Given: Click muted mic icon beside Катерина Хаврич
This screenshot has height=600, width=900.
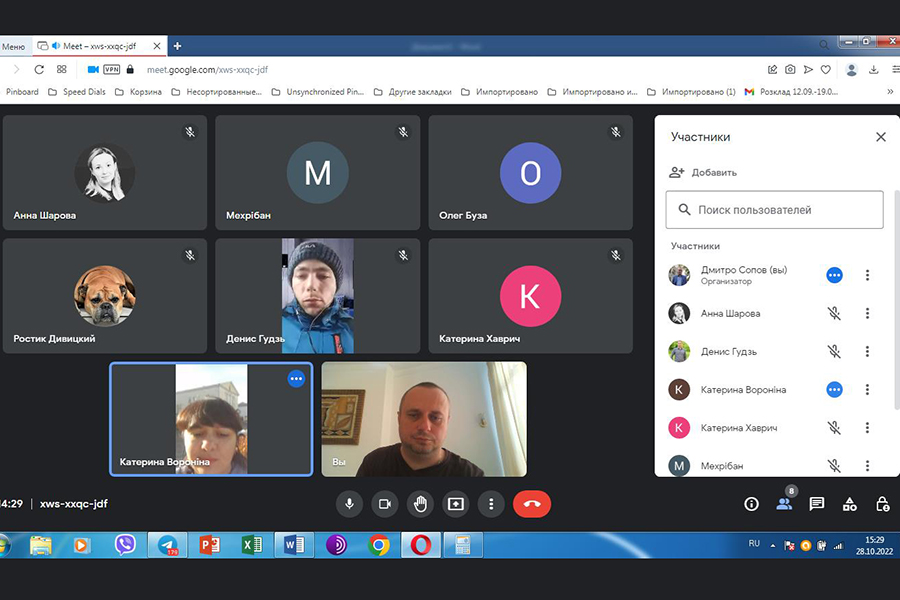Looking at the screenshot, I should click(x=834, y=428).
